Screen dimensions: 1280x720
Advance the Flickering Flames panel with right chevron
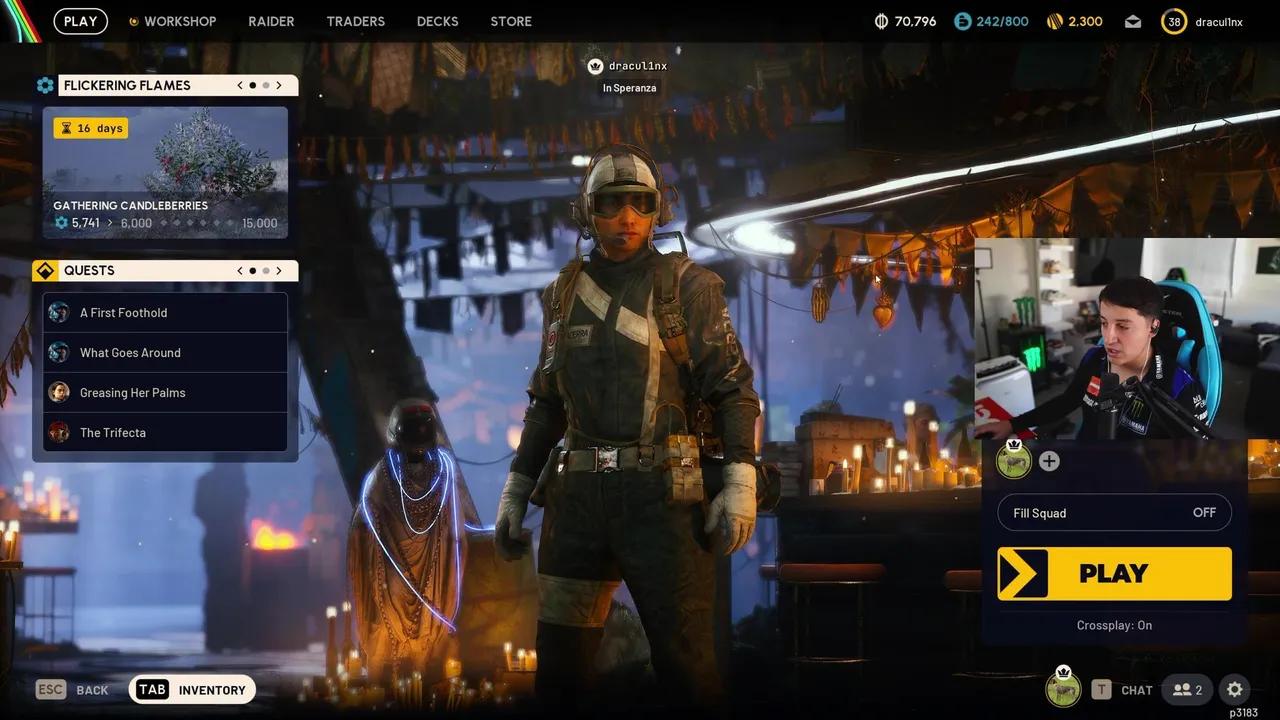[279, 85]
